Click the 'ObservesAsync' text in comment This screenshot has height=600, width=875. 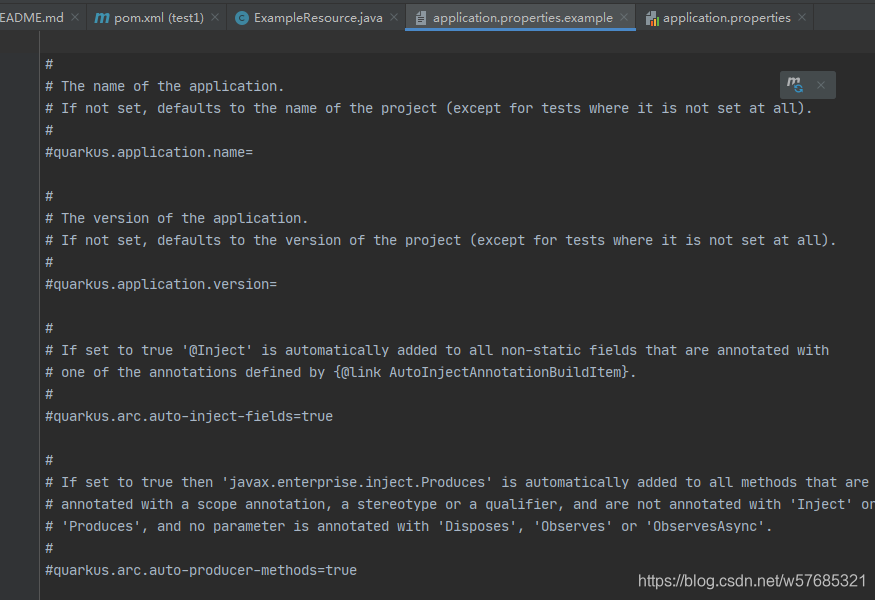[x=705, y=526]
